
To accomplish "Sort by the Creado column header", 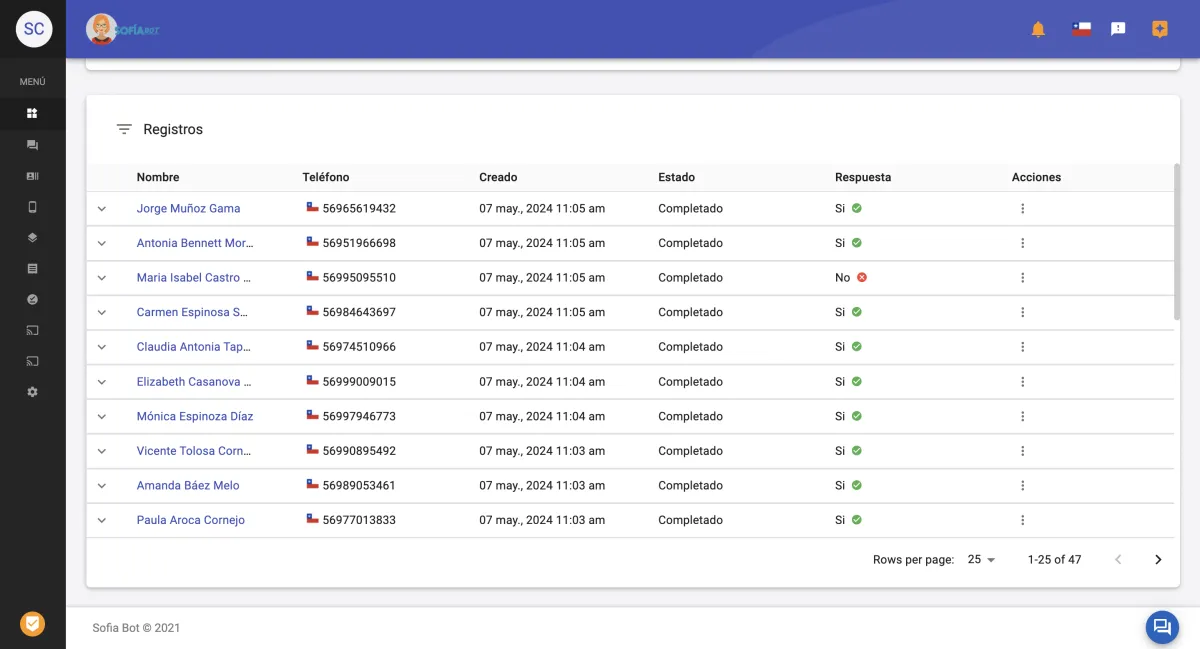I will (498, 177).
